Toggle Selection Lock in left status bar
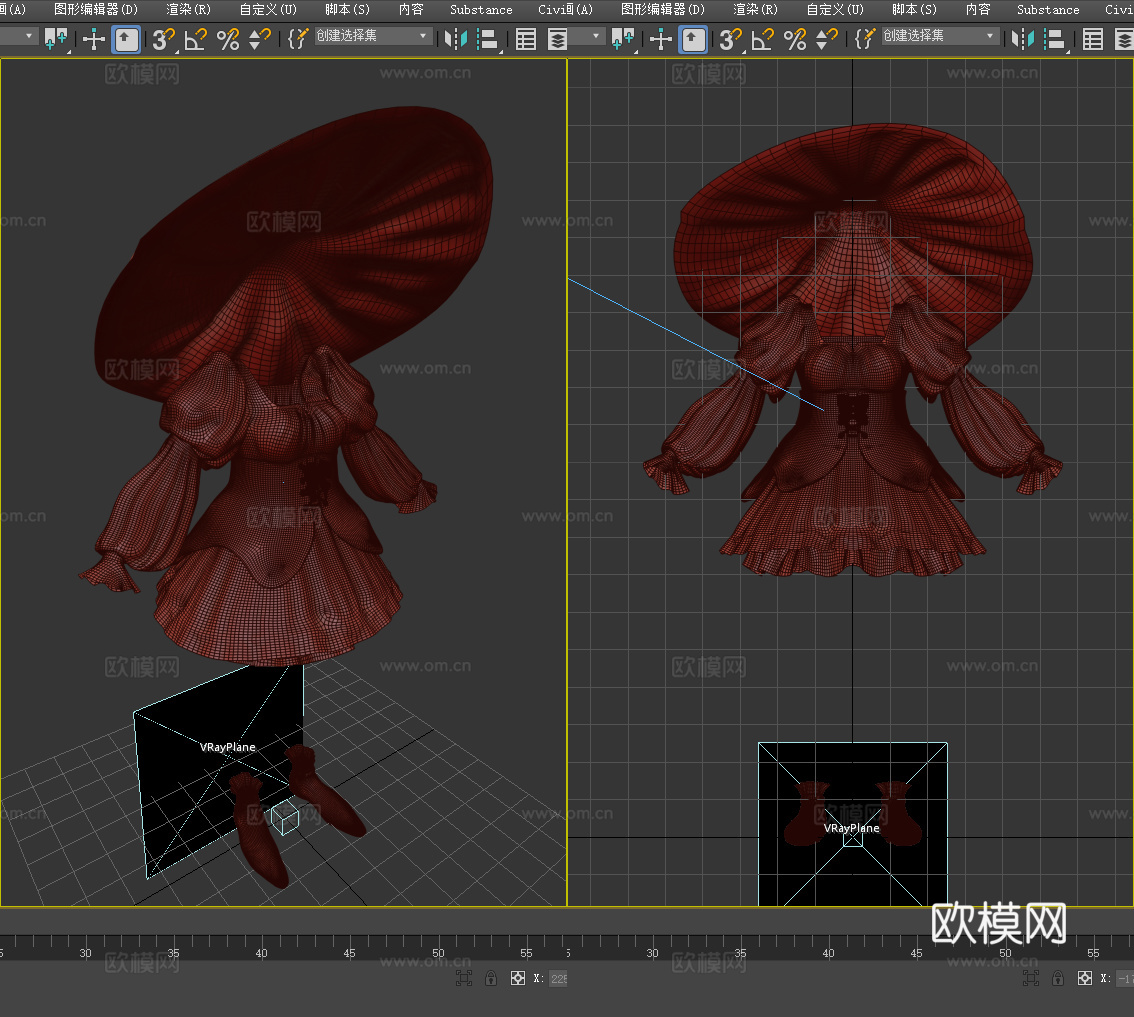This screenshot has height=1017, width=1134. pos(491,979)
